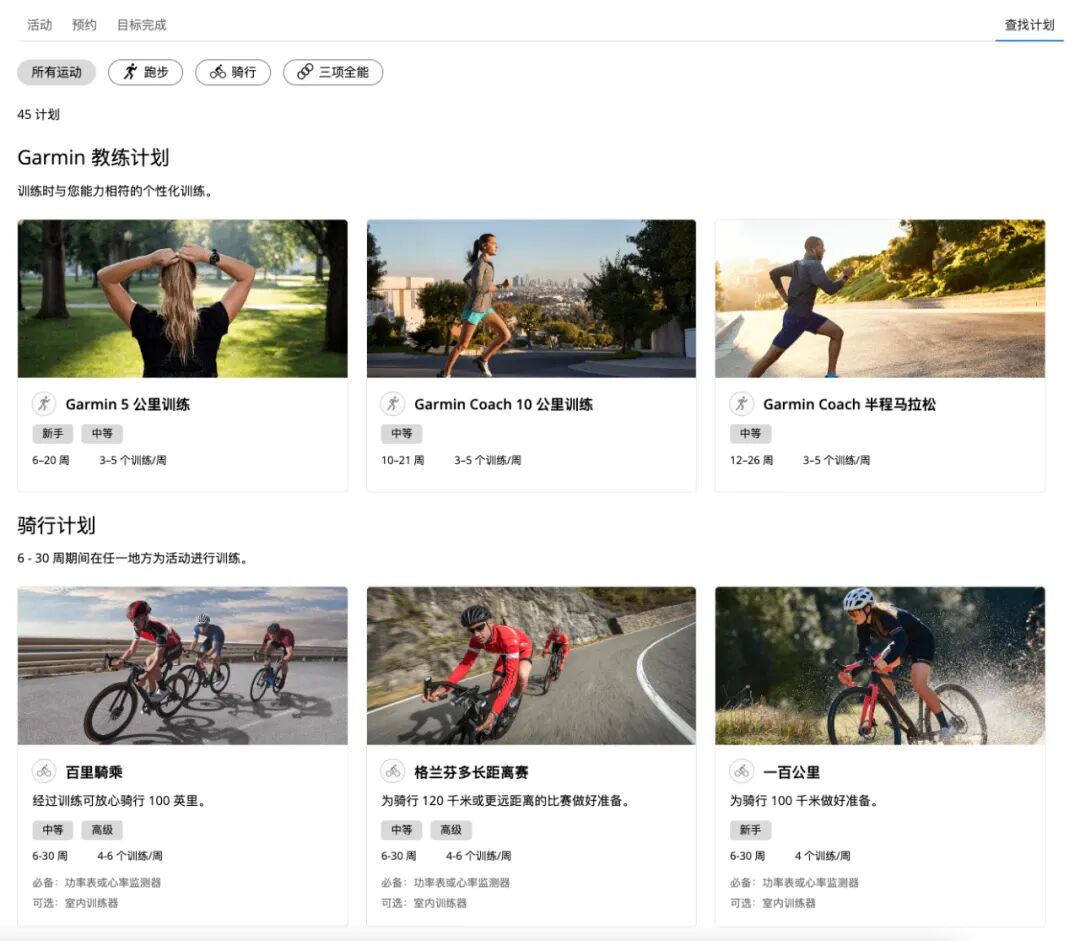
Task: Click the 4 个训练/周 text on 一百公里
Action: 822,856
